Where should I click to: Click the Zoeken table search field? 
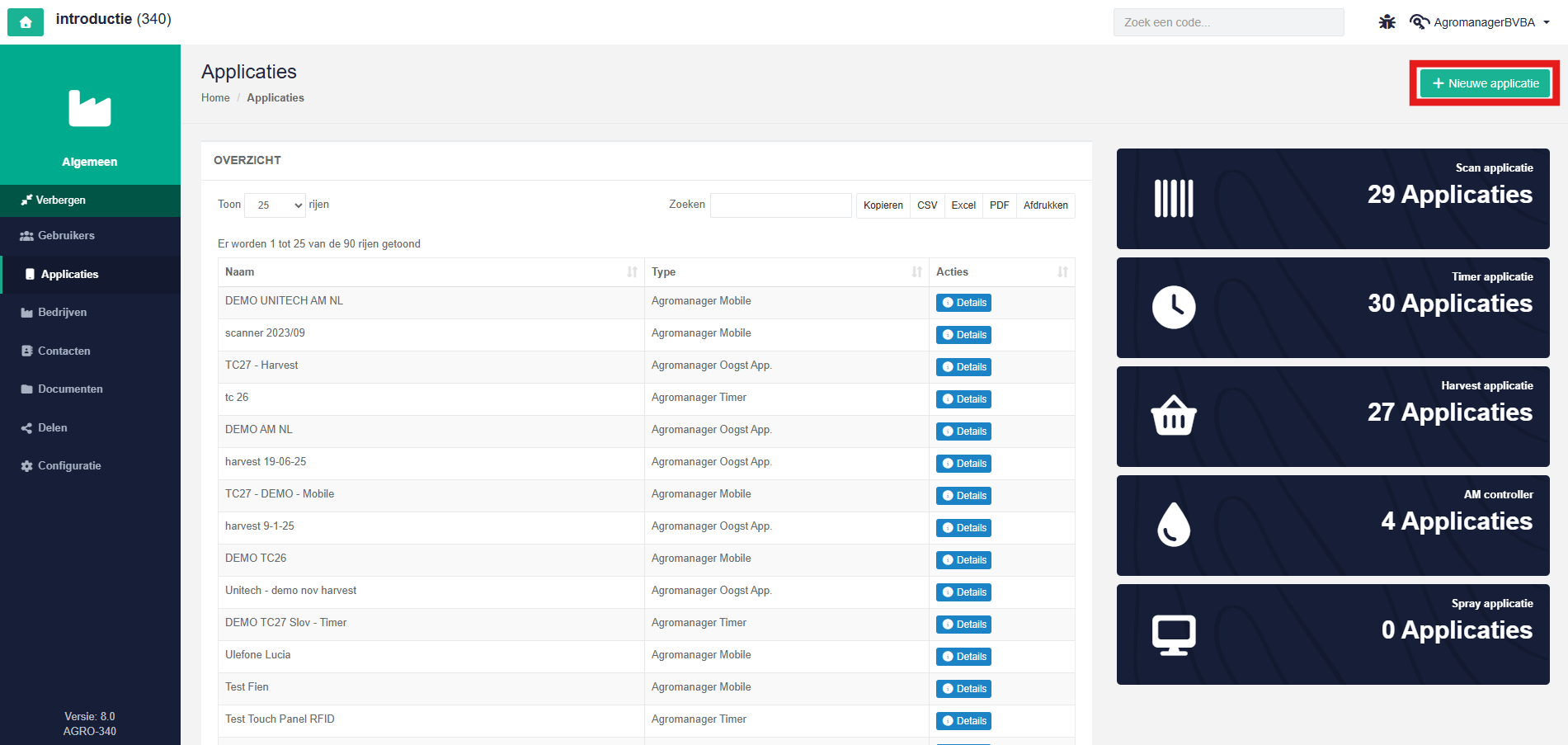pos(780,205)
